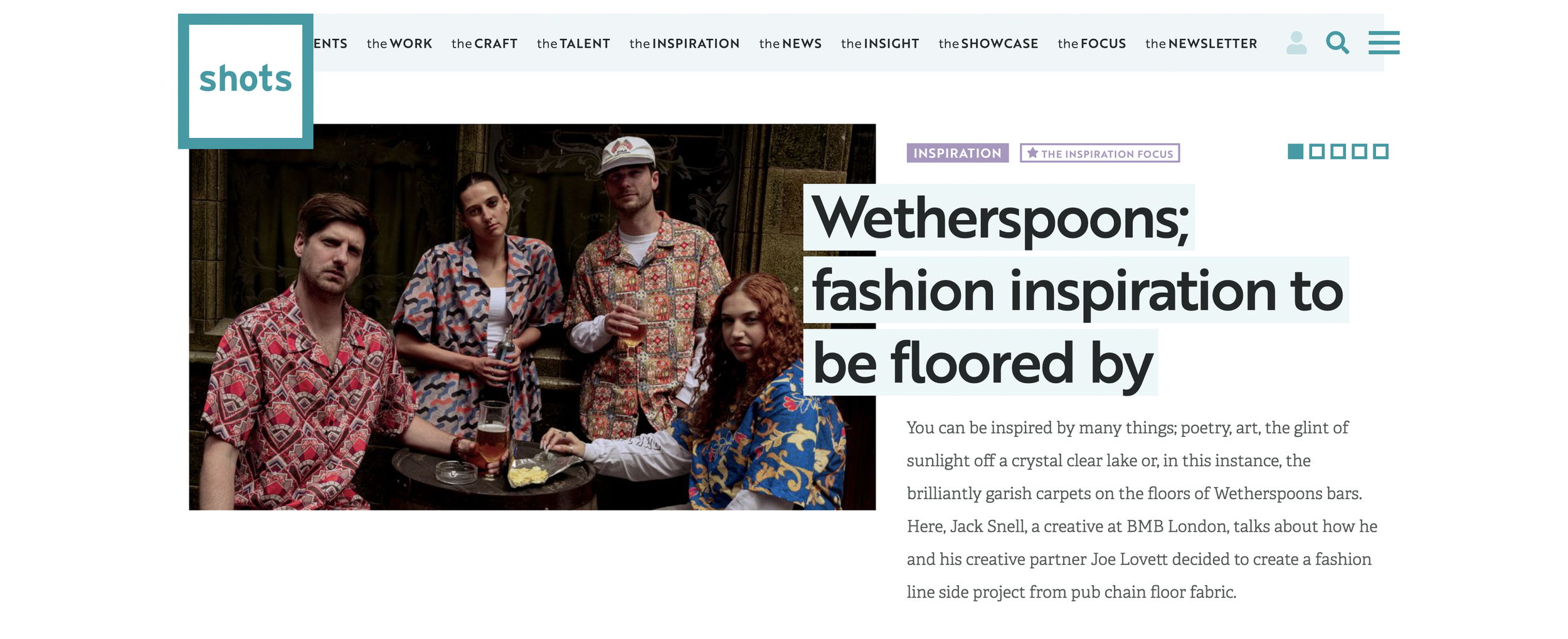Click the star icon in Inspiration Focus tag
This screenshot has width=1568, height=639.
[1032, 153]
